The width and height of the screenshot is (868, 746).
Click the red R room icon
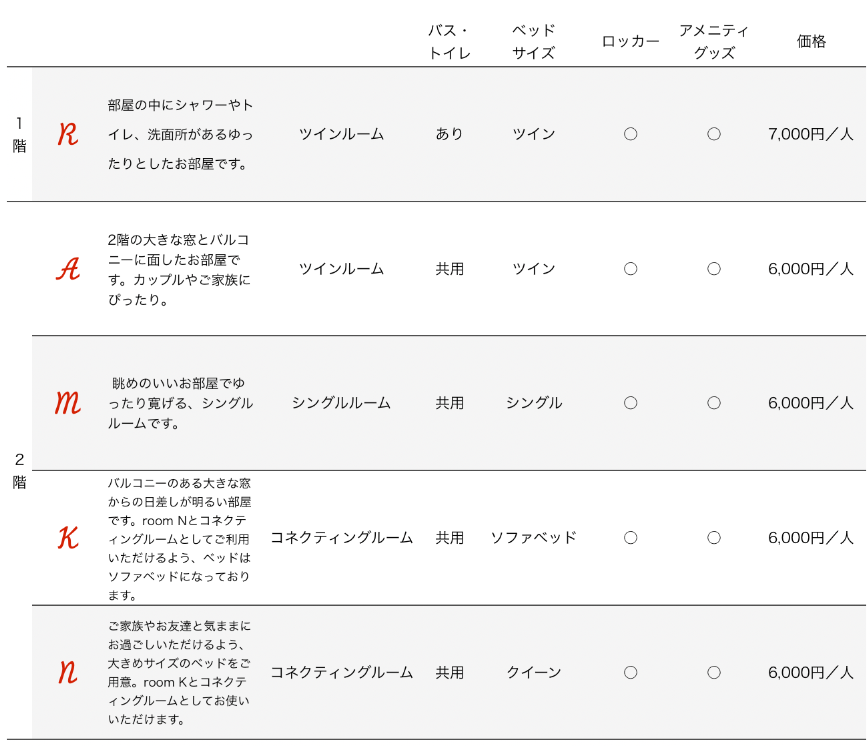point(68,134)
